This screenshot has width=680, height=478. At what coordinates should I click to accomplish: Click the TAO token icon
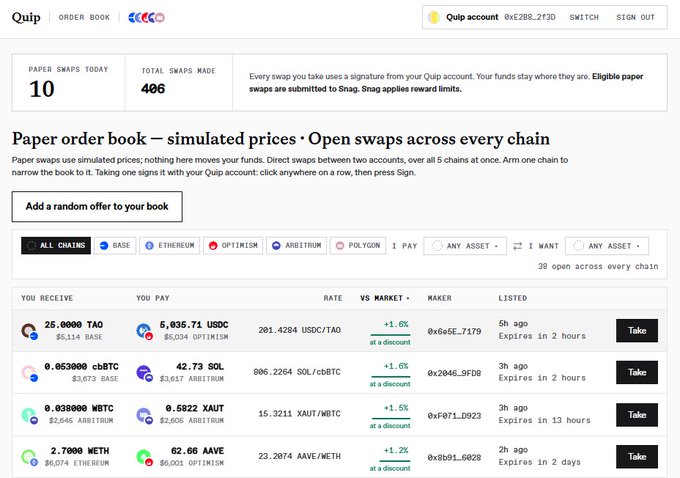(x=28, y=330)
